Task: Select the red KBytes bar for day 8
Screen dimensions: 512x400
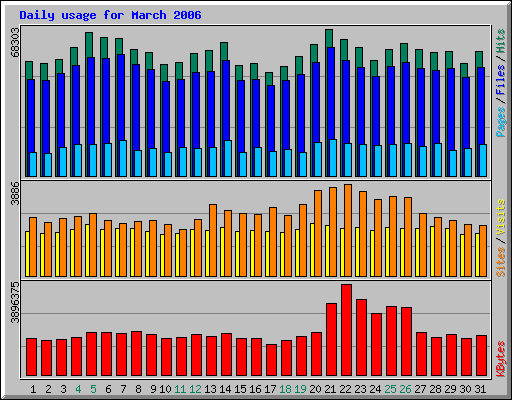Action: pyautogui.click(x=136, y=354)
